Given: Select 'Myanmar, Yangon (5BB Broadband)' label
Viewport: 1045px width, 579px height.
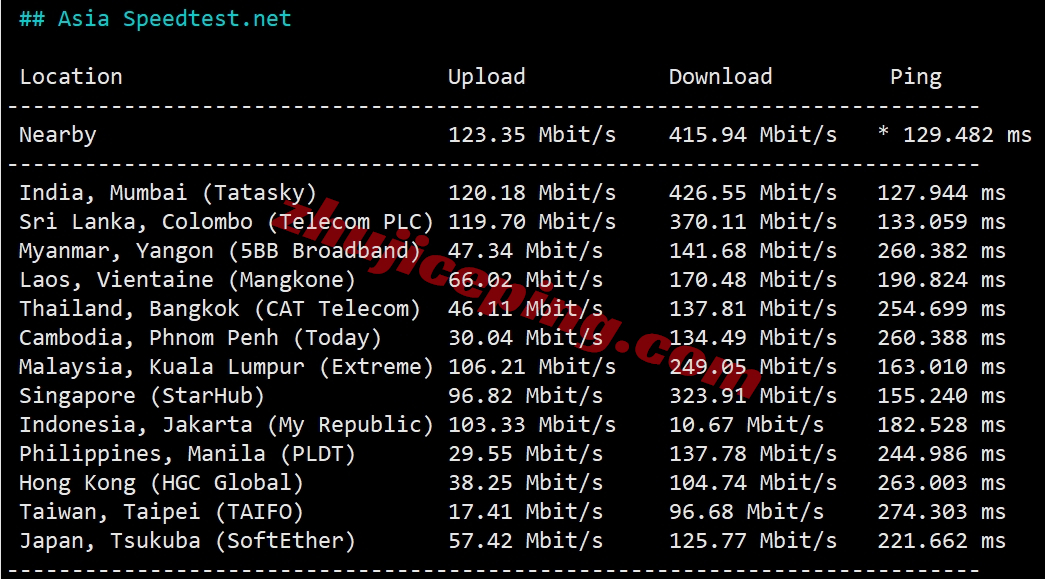Looking at the screenshot, I should pyautogui.click(x=220, y=251).
